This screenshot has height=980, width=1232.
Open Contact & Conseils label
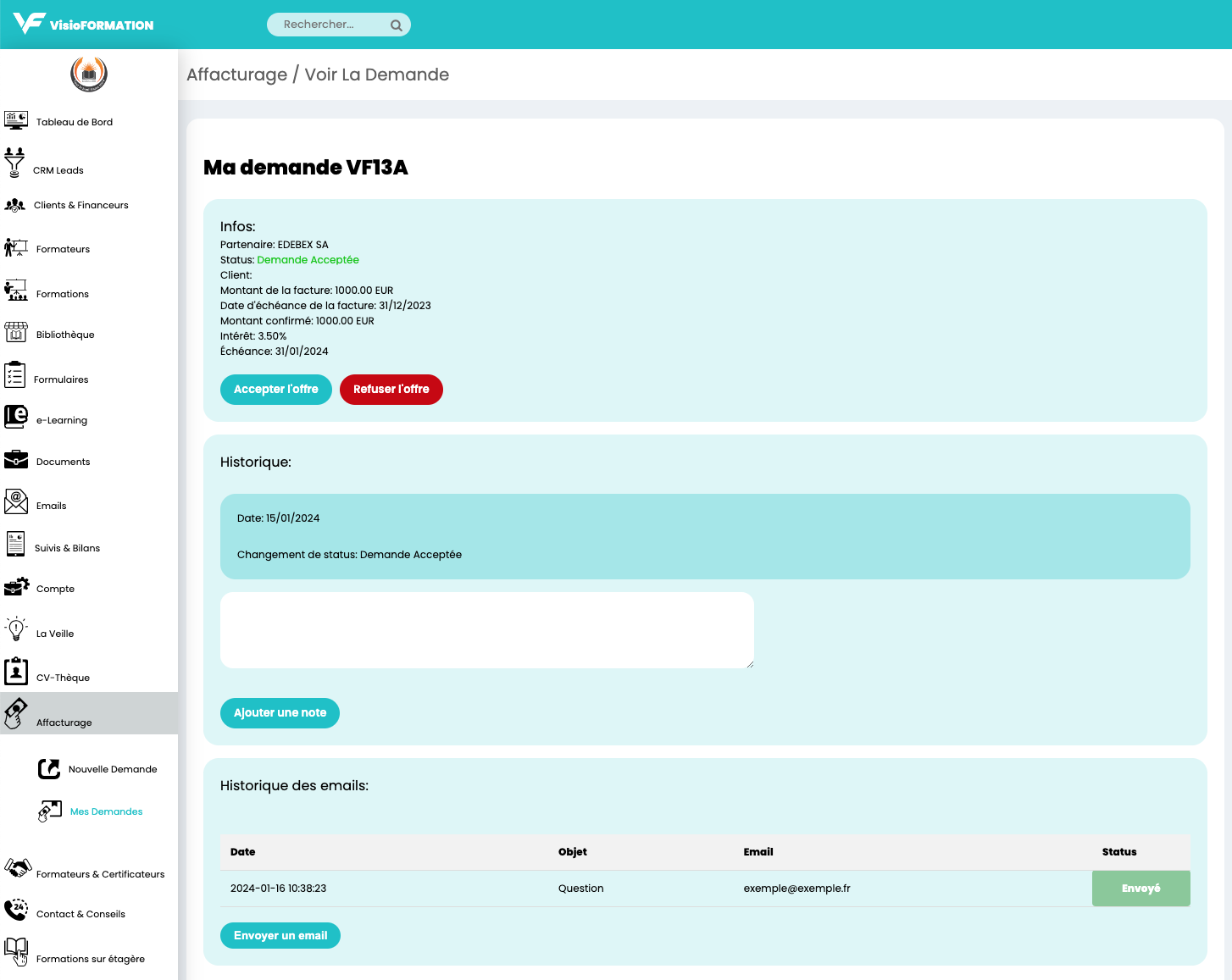click(x=81, y=914)
